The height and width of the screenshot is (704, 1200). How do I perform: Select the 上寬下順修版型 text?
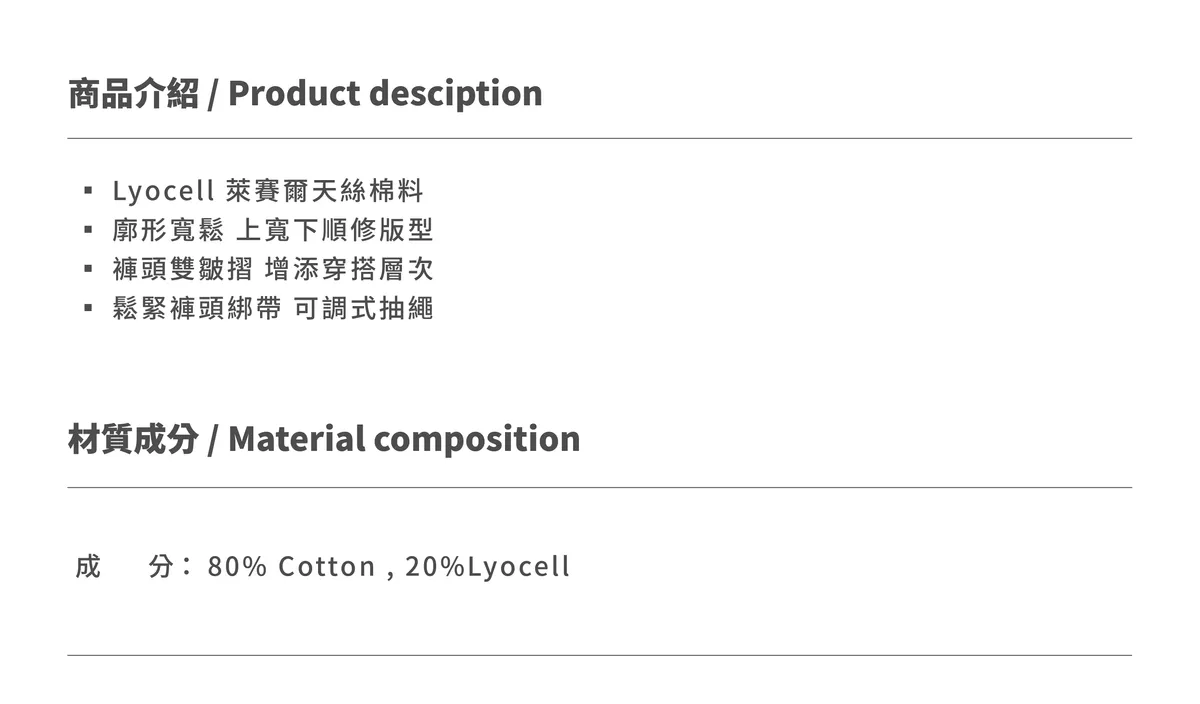pyautogui.click(x=334, y=230)
